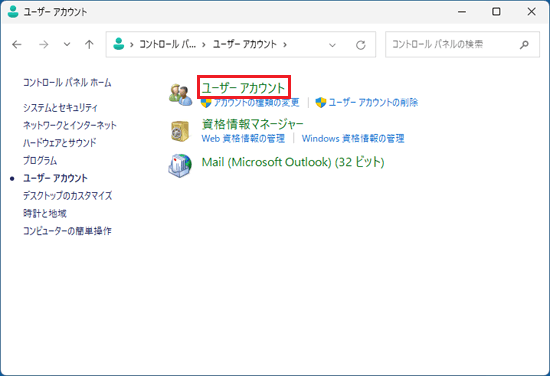Click the title bar user account icon

click(13, 12)
